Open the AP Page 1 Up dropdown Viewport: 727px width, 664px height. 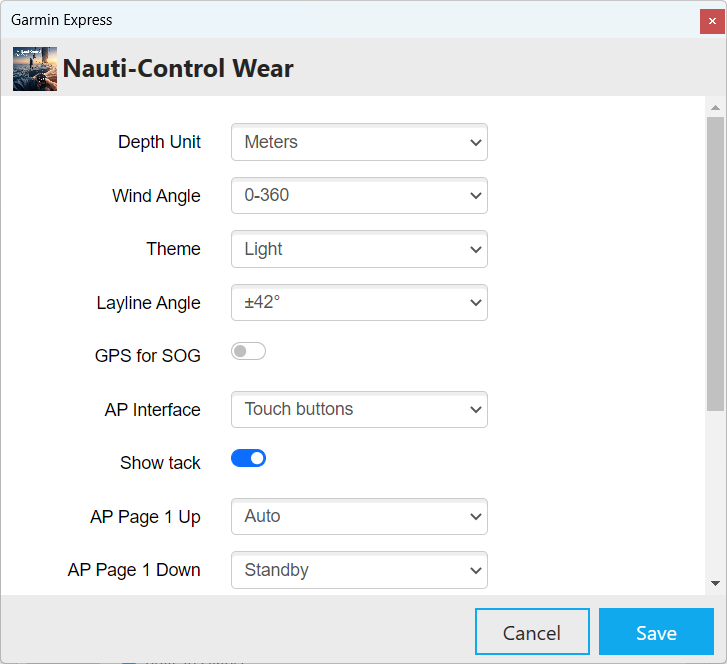[x=359, y=517]
